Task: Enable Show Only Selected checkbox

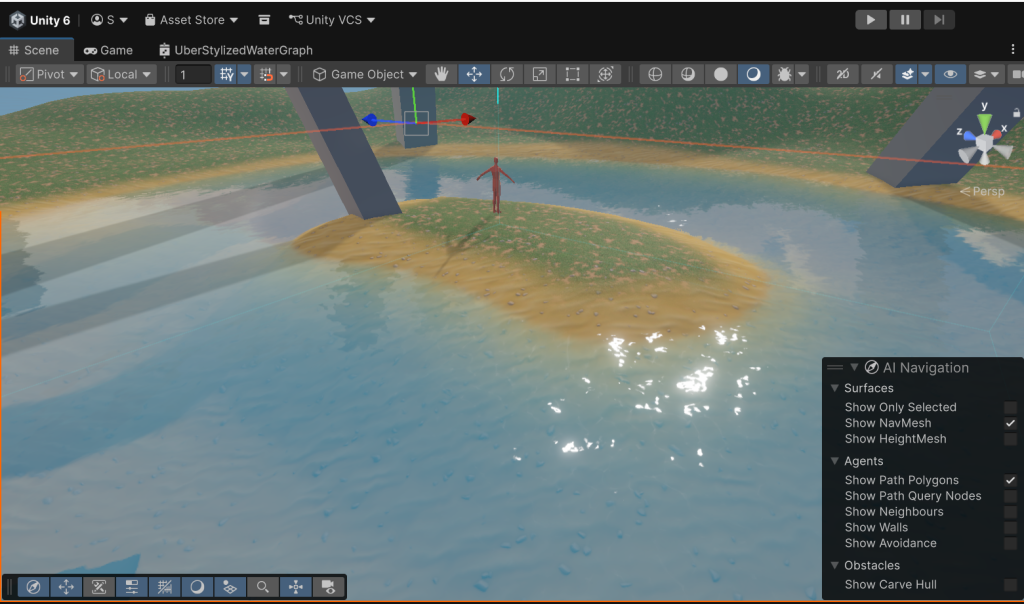Action: (x=1010, y=407)
